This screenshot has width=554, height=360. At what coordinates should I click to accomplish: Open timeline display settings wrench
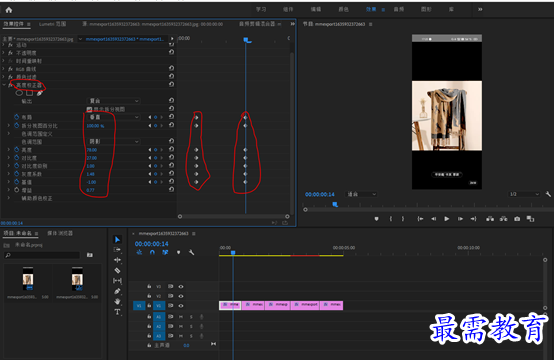[x=191, y=252]
